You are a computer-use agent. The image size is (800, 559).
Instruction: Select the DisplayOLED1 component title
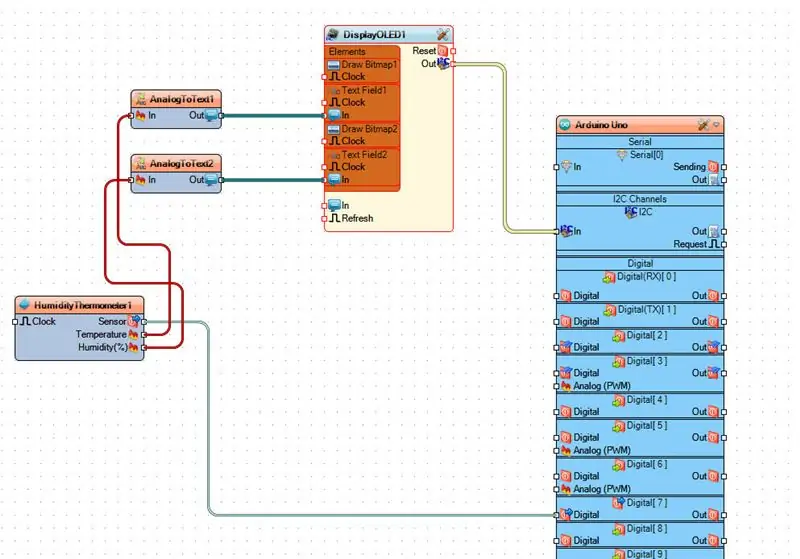[374, 35]
